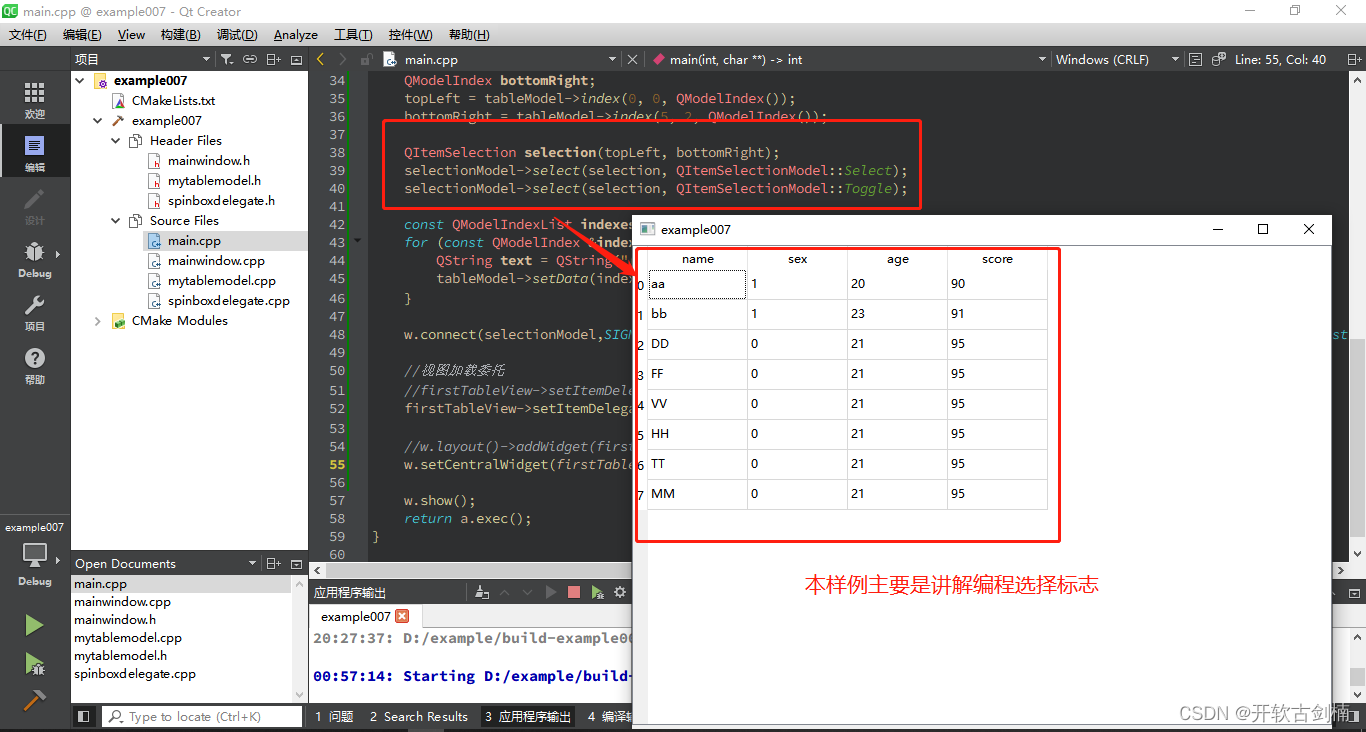The image size is (1366, 732).
Task: Collapse the Source Files folder
Action: (x=116, y=221)
